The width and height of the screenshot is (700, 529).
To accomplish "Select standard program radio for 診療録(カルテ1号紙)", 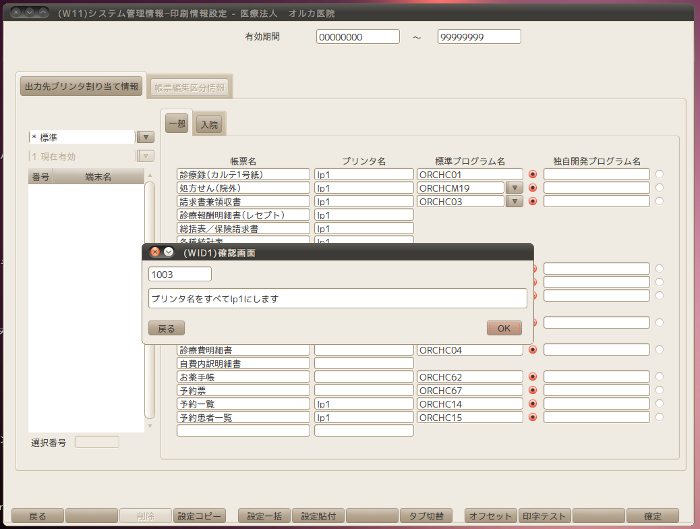I will pyautogui.click(x=533, y=174).
